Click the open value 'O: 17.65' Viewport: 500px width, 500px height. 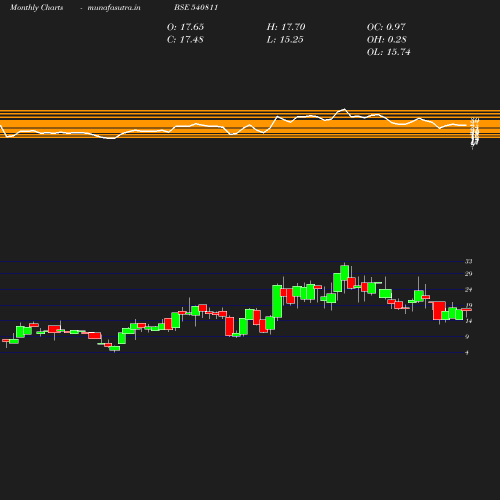click(185, 27)
